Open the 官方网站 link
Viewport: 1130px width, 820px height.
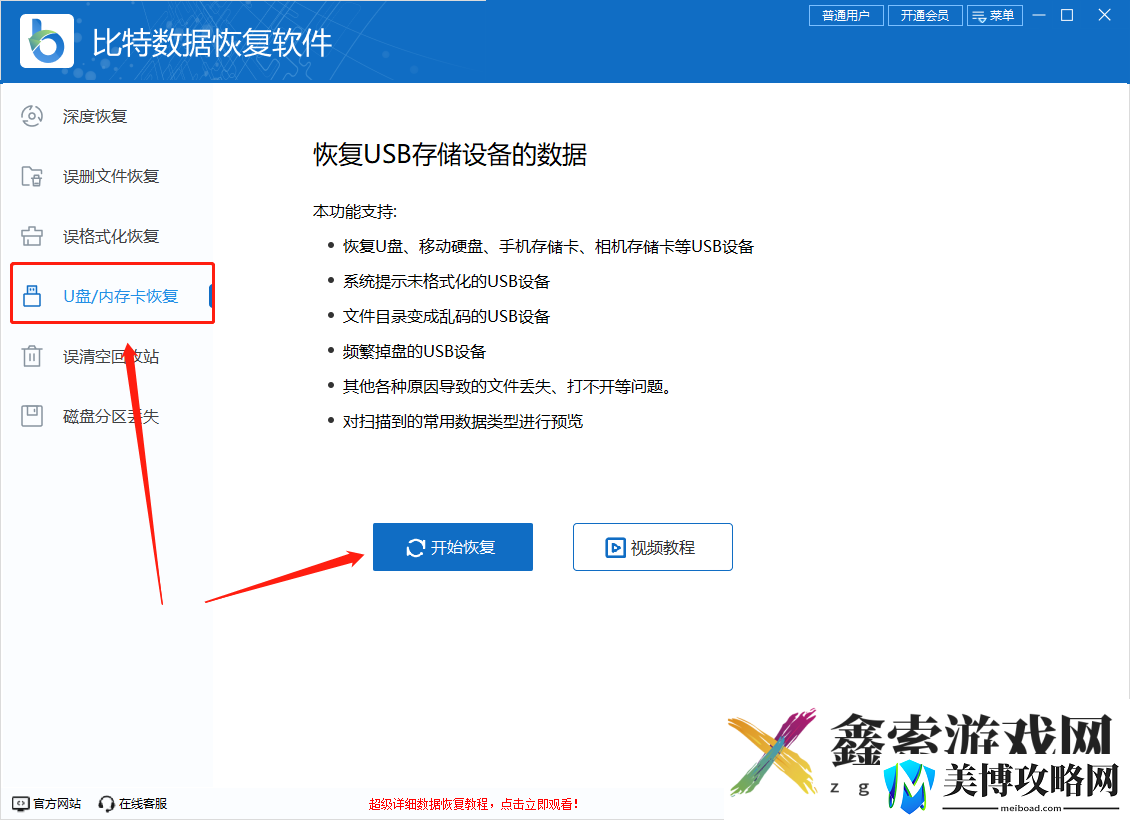click(x=48, y=803)
